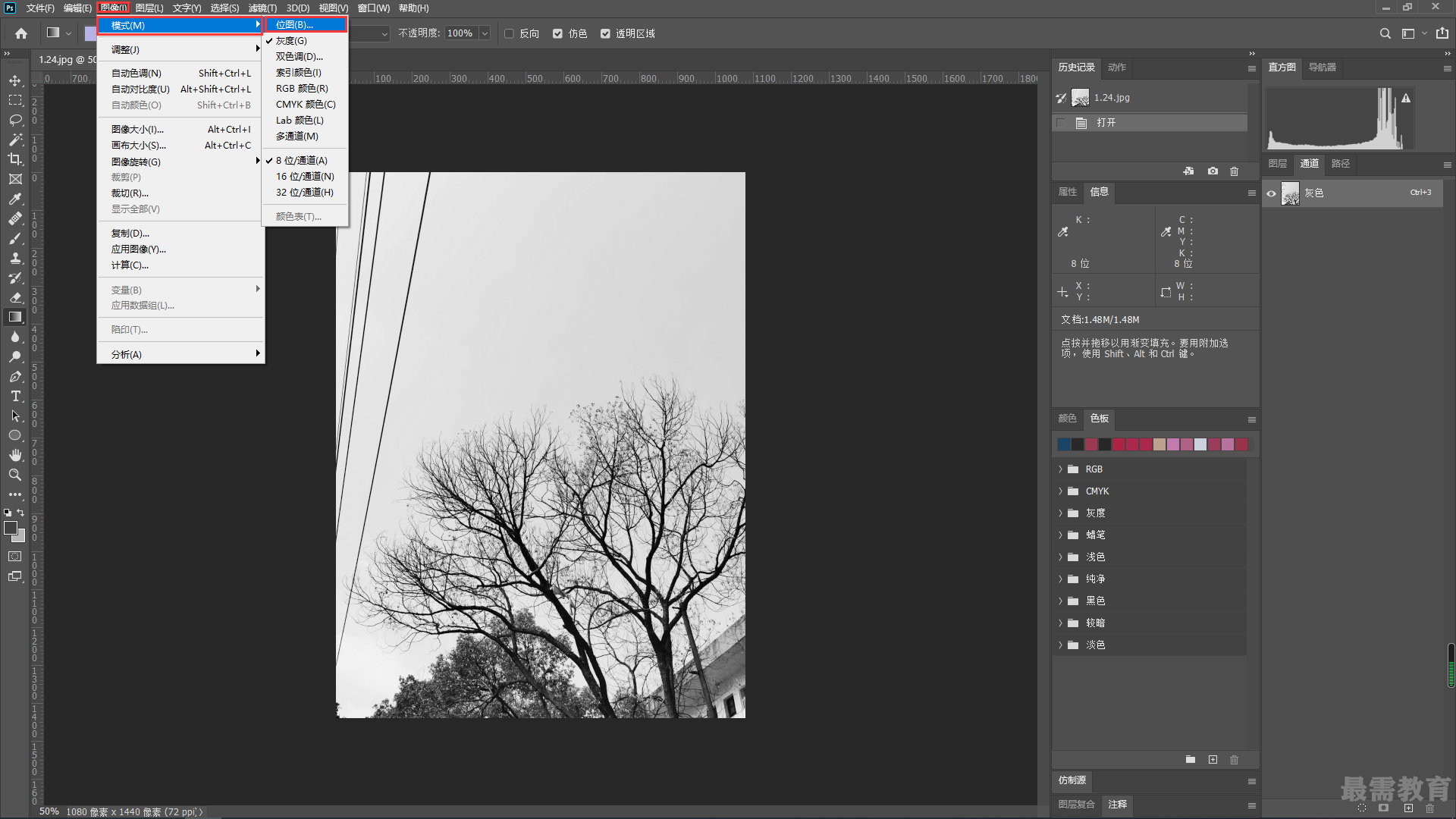Select the Crop tool

click(15, 159)
